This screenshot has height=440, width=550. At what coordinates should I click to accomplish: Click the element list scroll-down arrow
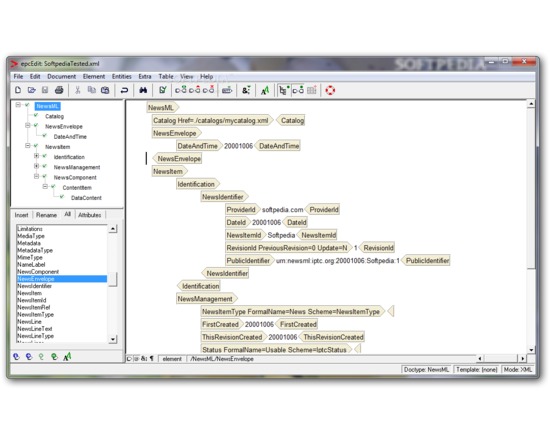113,339
